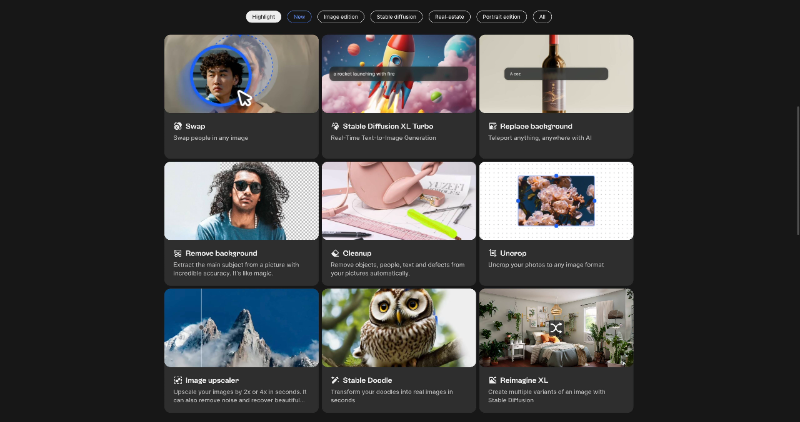The height and width of the screenshot is (422, 800).
Task: Open the mountain upscaler thumbnail
Action: (241, 328)
